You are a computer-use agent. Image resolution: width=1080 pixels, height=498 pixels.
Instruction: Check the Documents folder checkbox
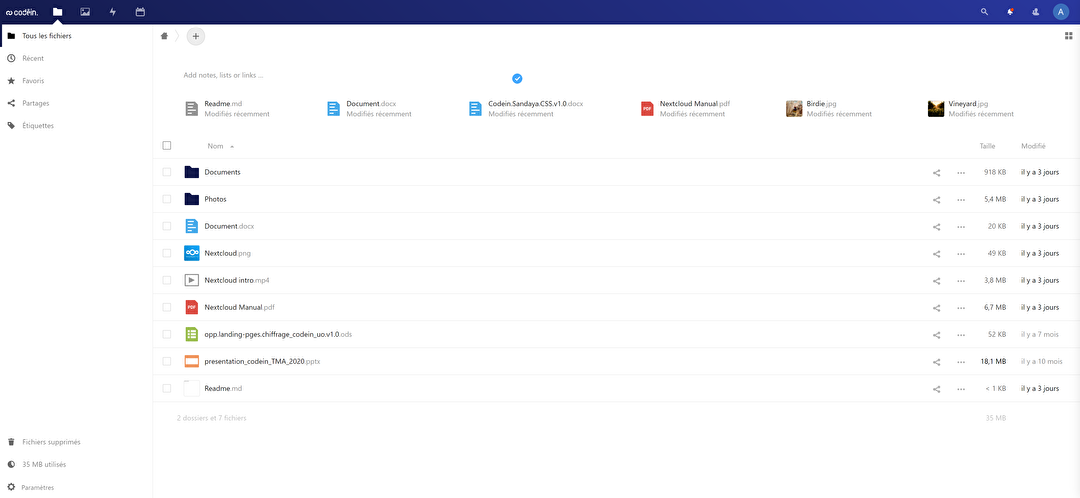pyautogui.click(x=167, y=172)
